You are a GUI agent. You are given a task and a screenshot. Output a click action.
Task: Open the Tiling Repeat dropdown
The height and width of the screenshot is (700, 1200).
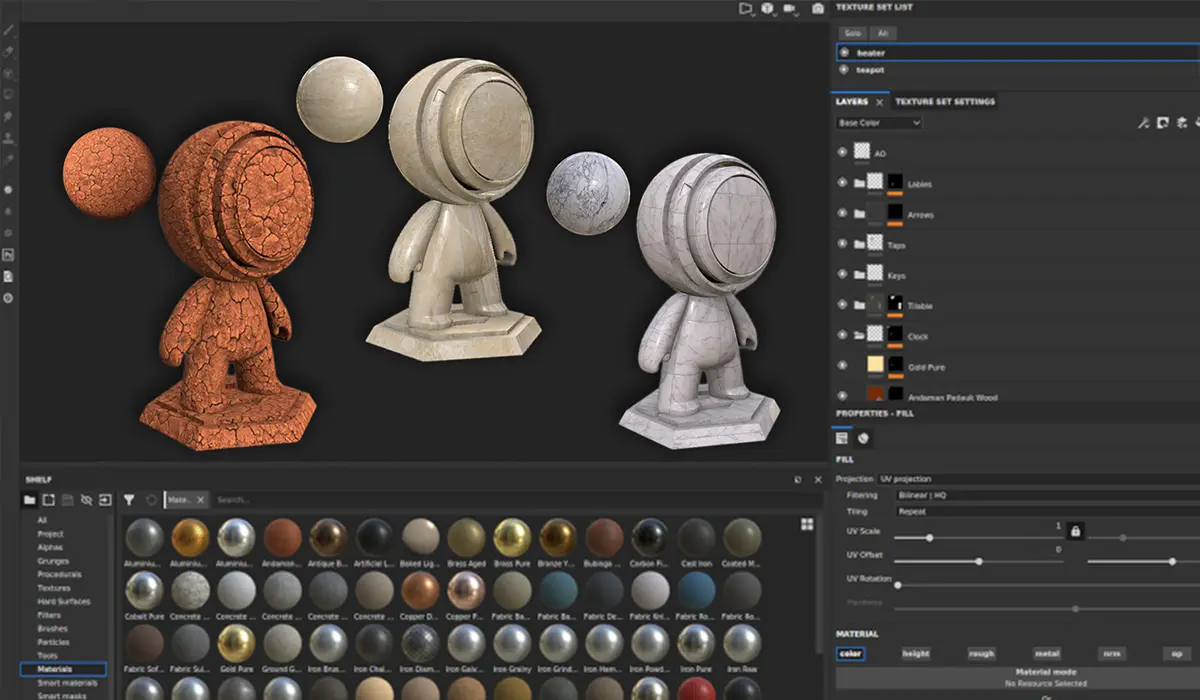[1046, 511]
